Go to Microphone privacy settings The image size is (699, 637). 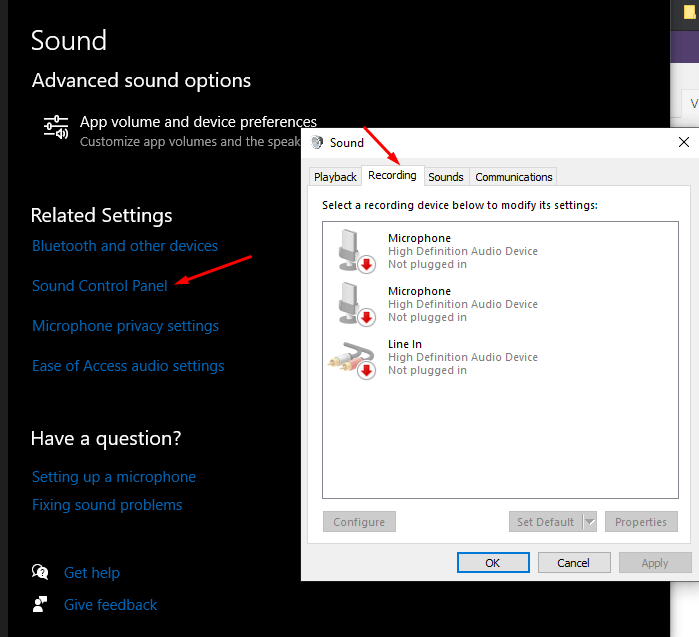tap(125, 326)
